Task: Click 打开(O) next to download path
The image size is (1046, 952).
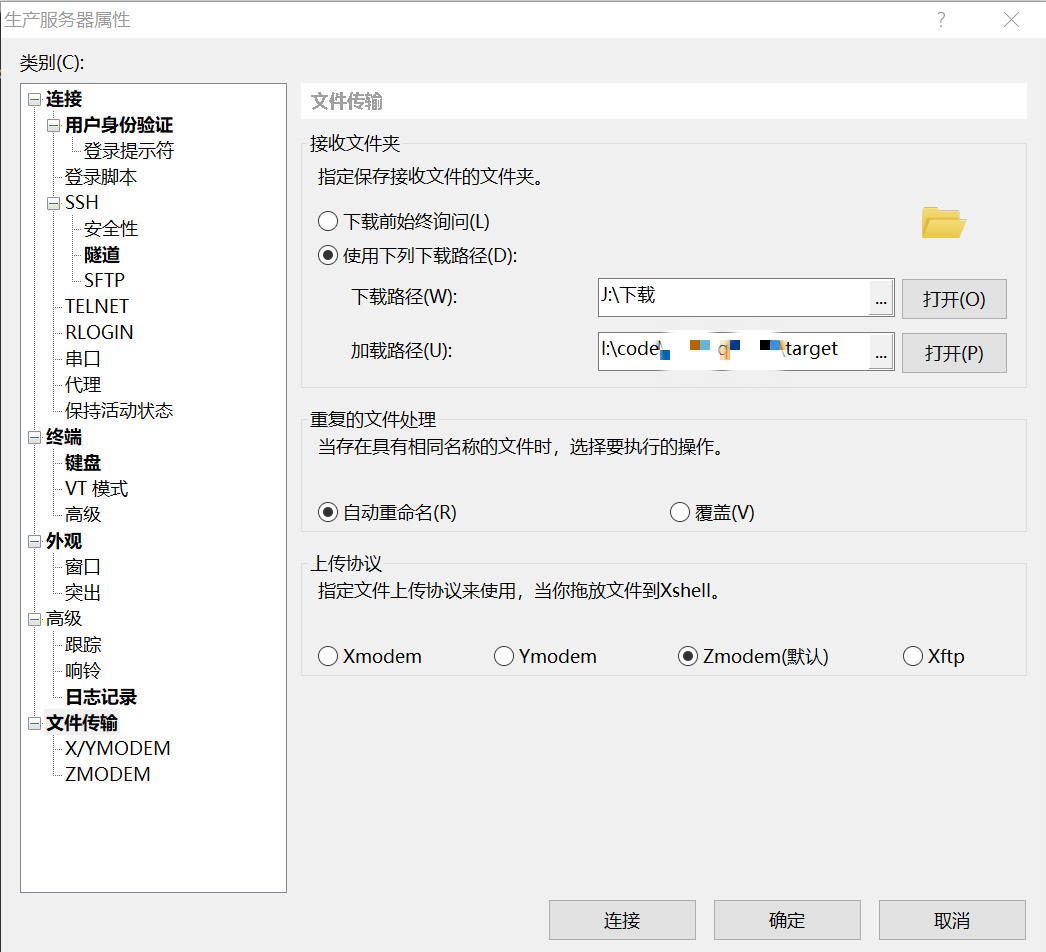Action: pos(953,299)
